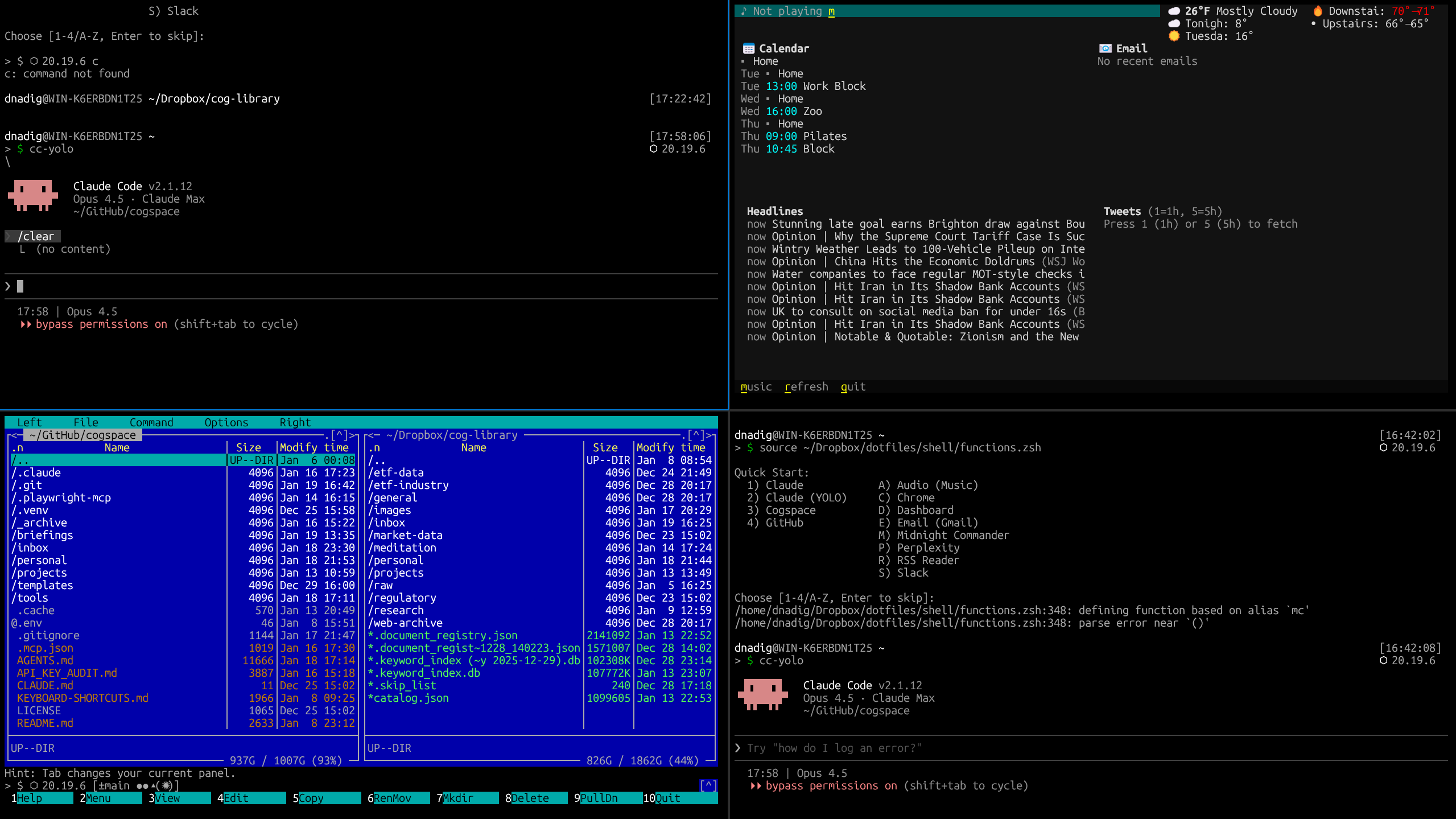Viewport: 1456px width, 819px height.
Task: Click the Calendar widget icon
Action: click(749, 49)
